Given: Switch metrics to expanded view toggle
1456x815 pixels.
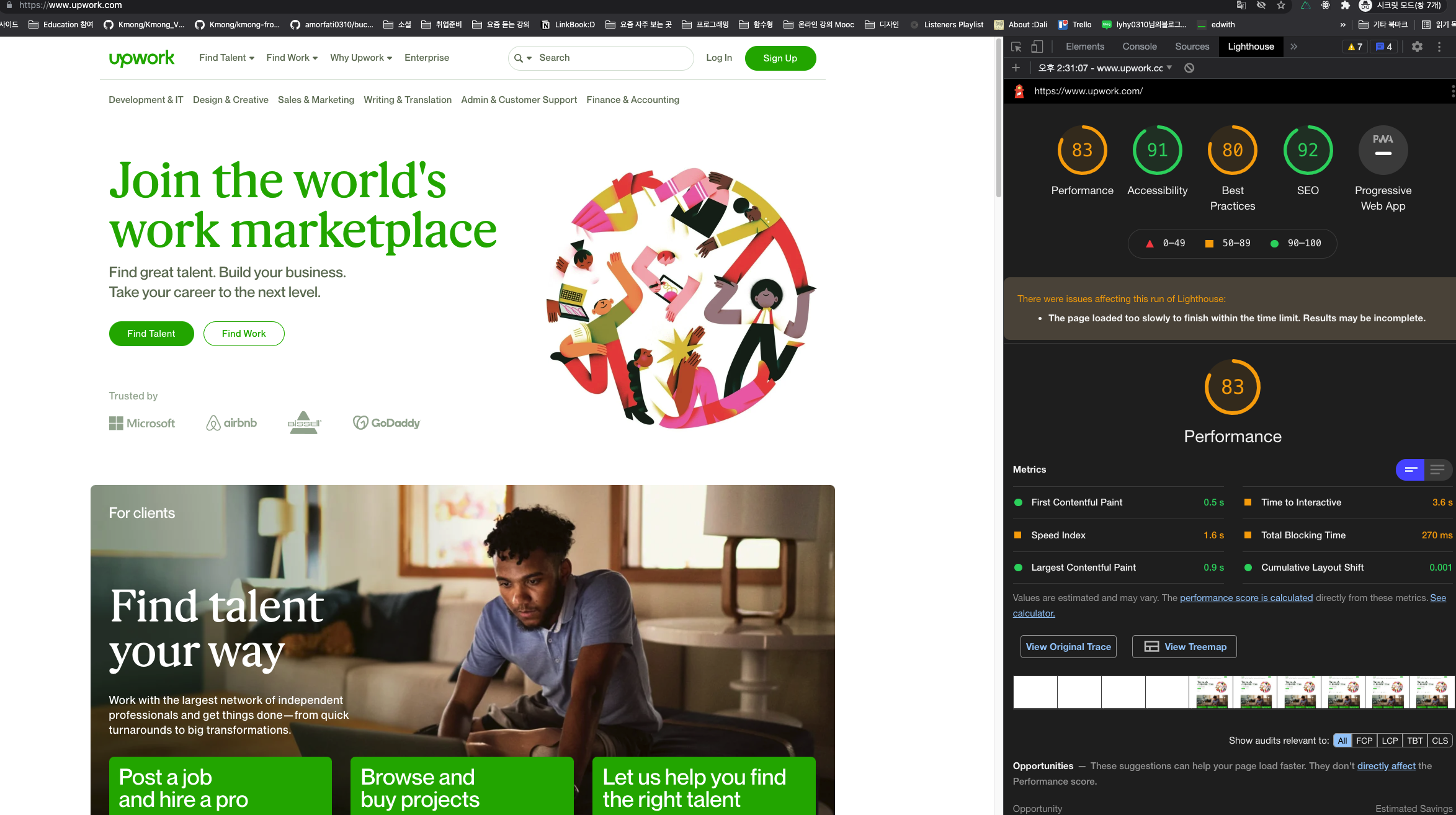Looking at the screenshot, I should coord(1437,470).
